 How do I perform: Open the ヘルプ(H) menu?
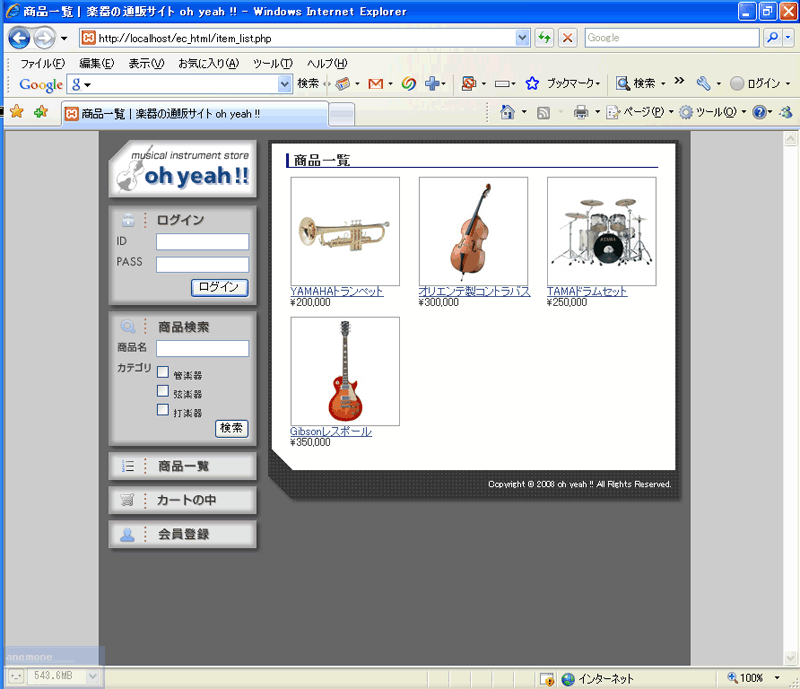(x=327, y=63)
